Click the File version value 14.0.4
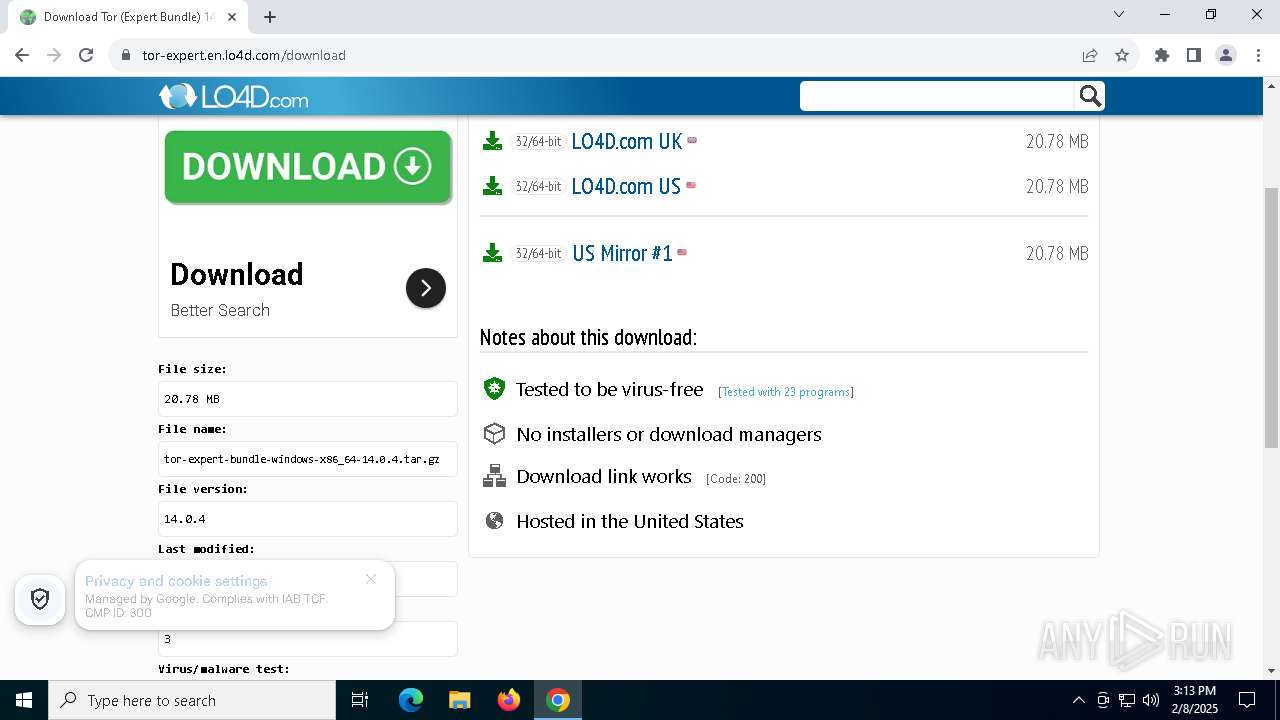The height and width of the screenshot is (720, 1280). 308,519
